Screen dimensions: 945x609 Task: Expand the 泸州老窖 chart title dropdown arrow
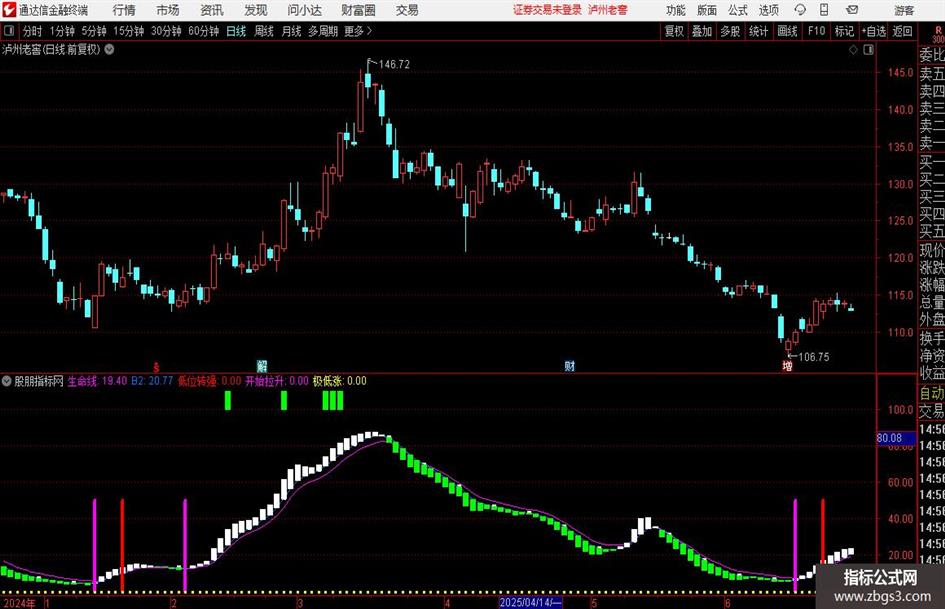[x=109, y=49]
